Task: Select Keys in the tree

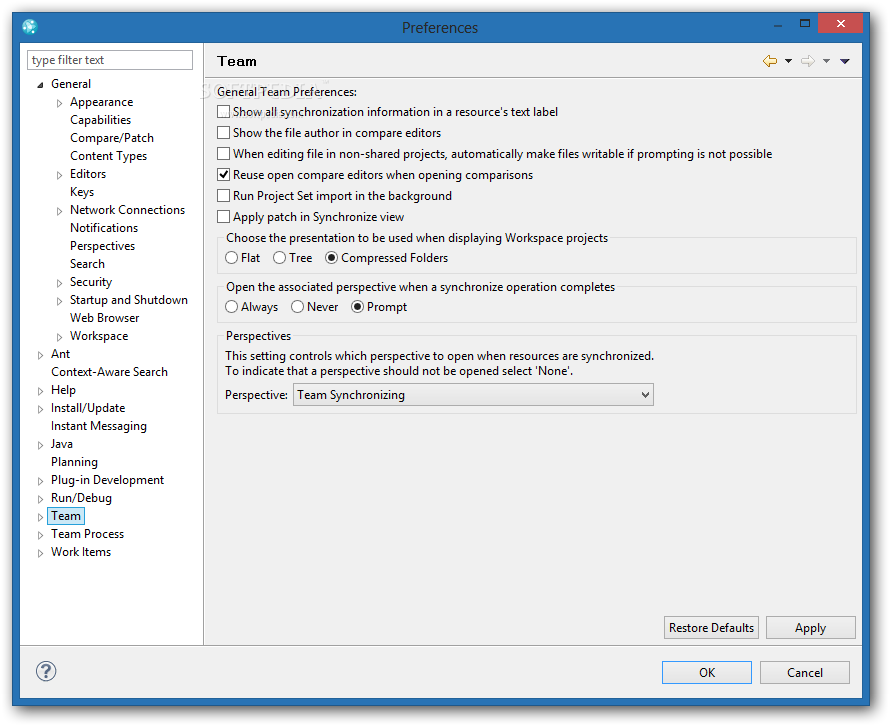Action: (82, 192)
